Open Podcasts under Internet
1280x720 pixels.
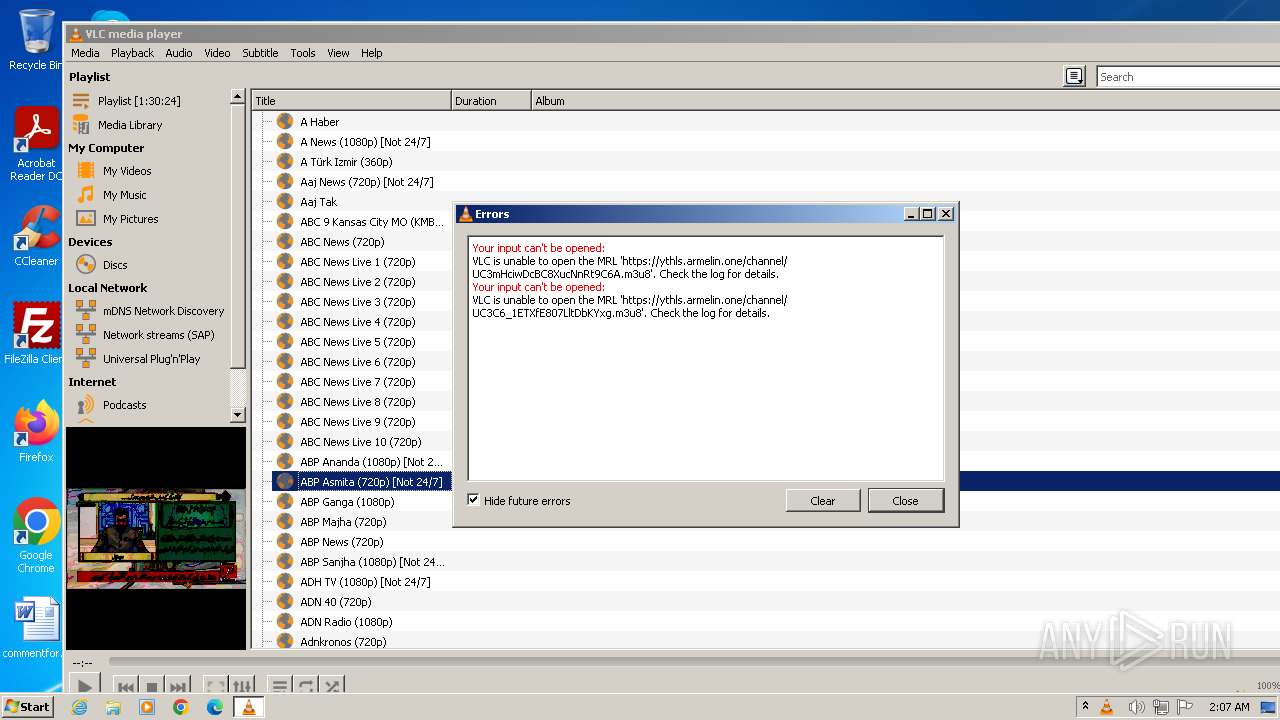124,405
